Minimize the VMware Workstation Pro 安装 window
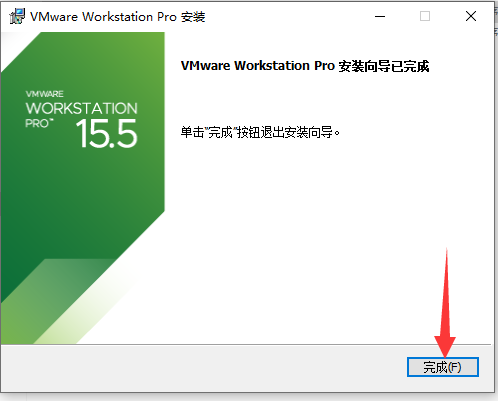Image resolution: width=498 pixels, height=401 pixels. tap(380, 16)
